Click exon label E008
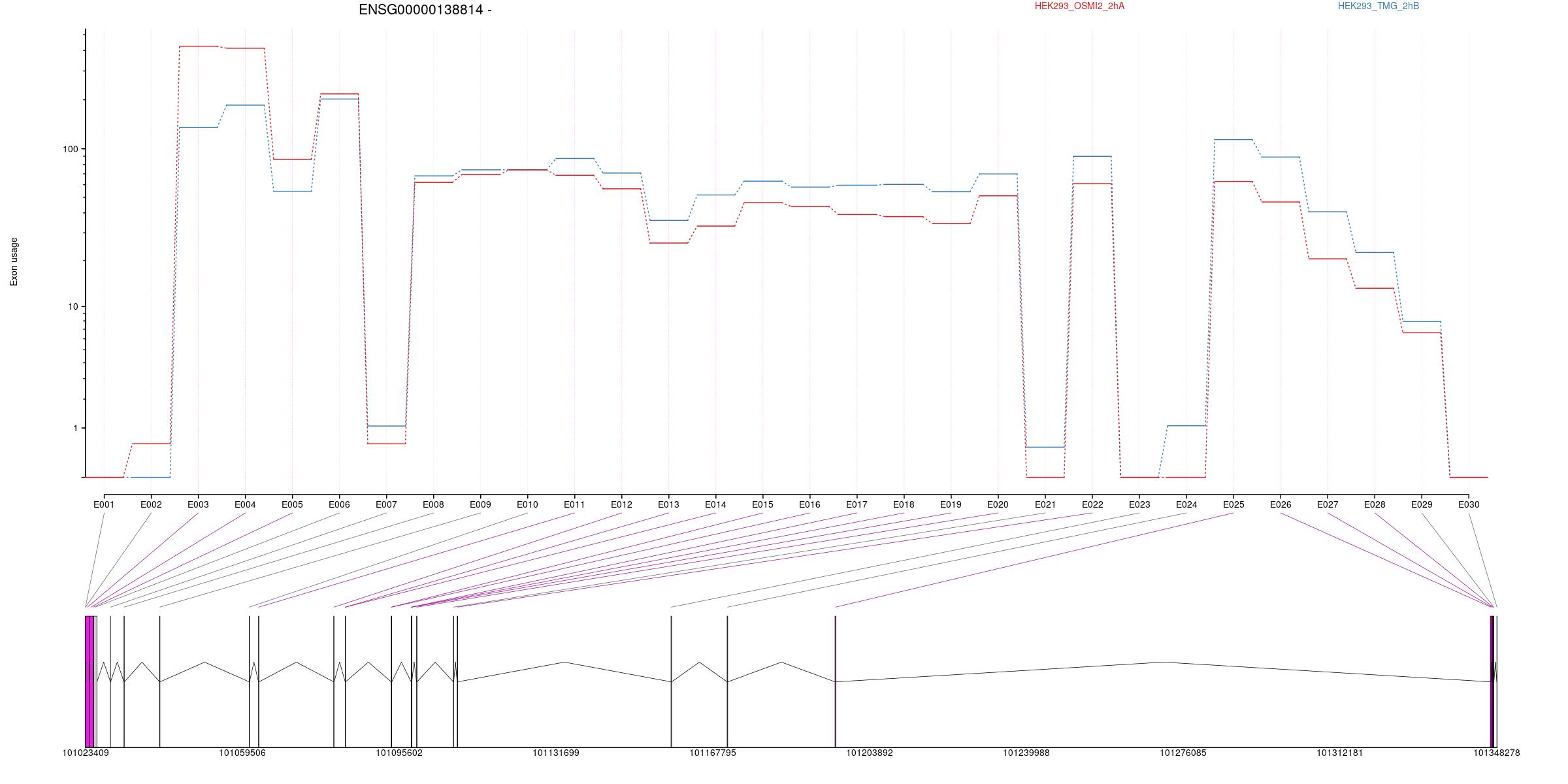The image size is (1568, 784). click(x=433, y=504)
